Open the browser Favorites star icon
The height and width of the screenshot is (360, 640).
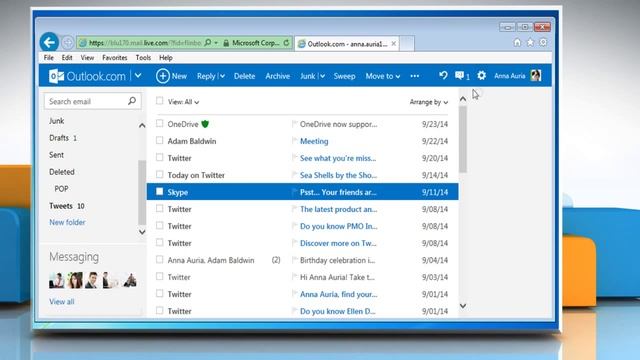(530, 42)
